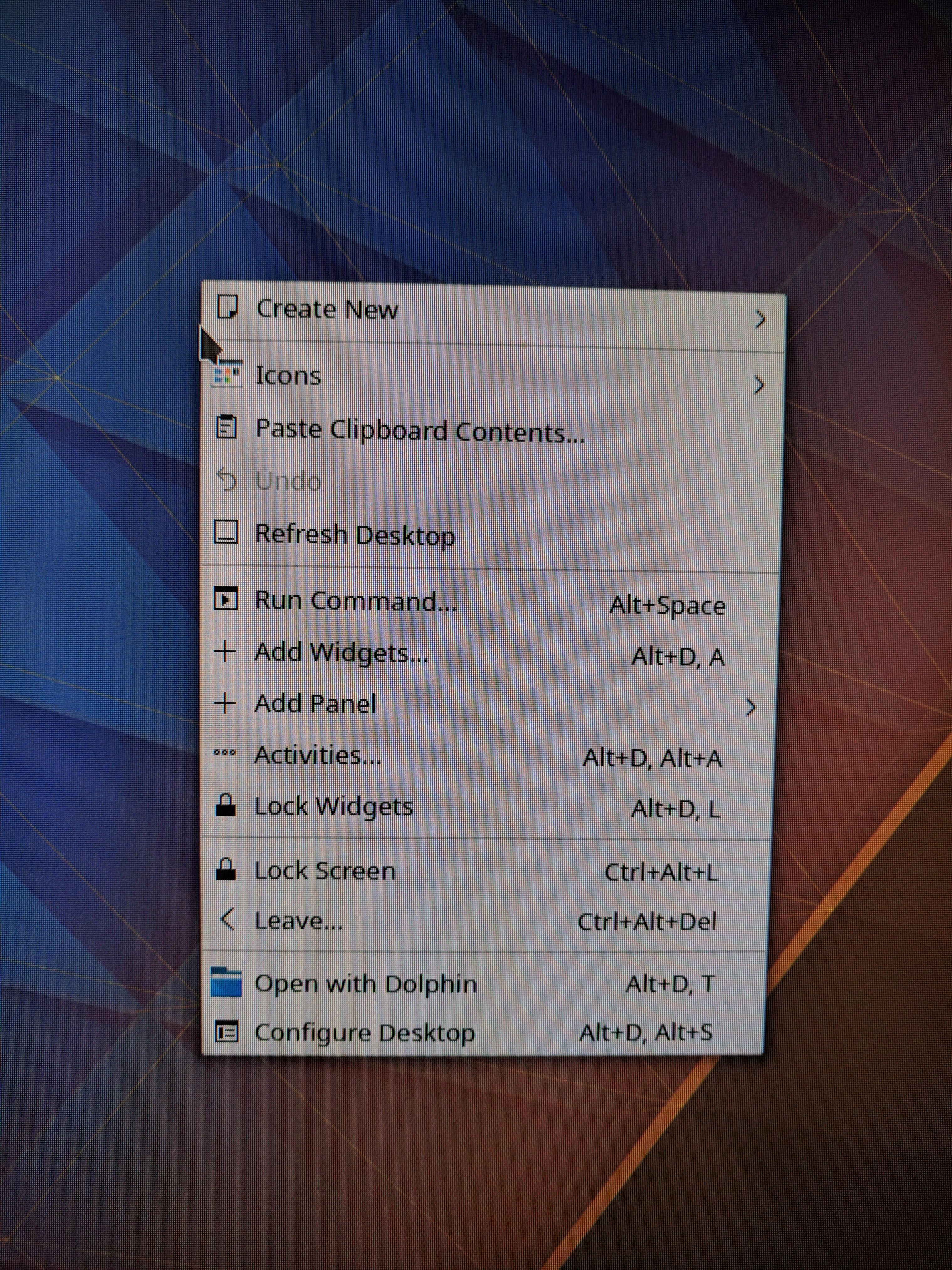The height and width of the screenshot is (1270, 952).
Task: Select the Add Panel menu entry
Action: click(x=315, y=703)
